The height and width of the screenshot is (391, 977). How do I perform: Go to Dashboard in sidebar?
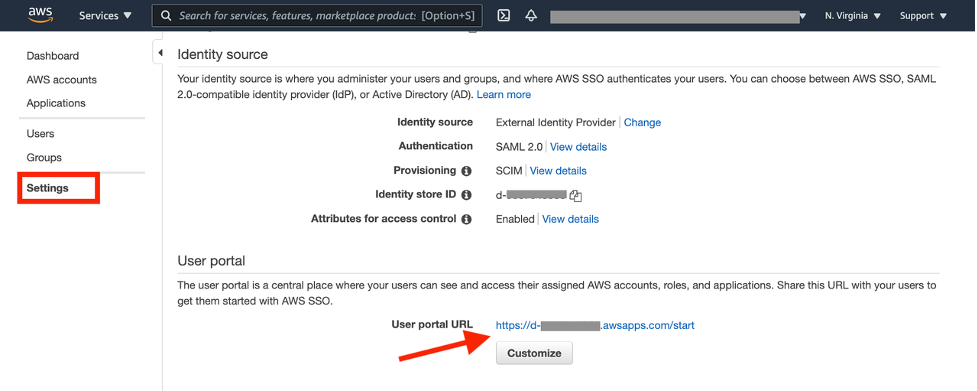tap(53, 56)
